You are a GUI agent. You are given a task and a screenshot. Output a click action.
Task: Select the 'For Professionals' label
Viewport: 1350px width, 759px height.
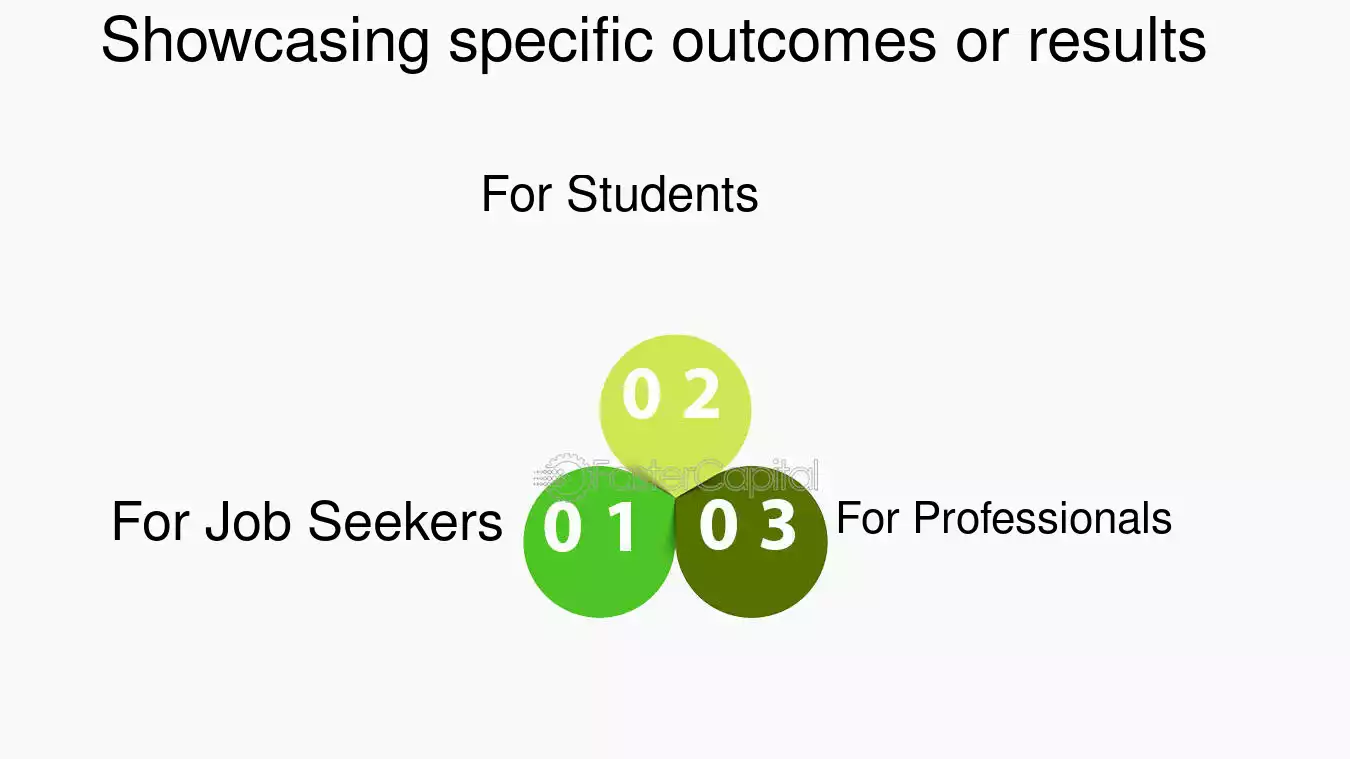1004,518
